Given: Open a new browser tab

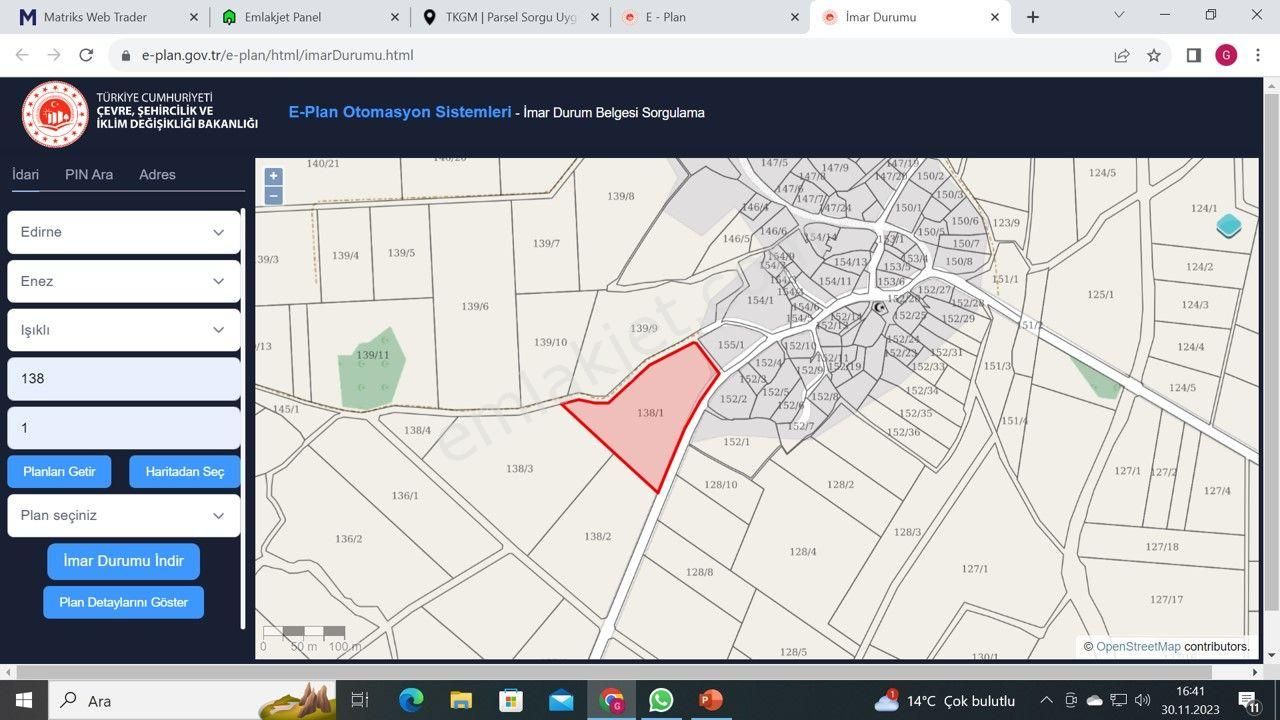Looking at the screenshot, I should pos(1033,17).
